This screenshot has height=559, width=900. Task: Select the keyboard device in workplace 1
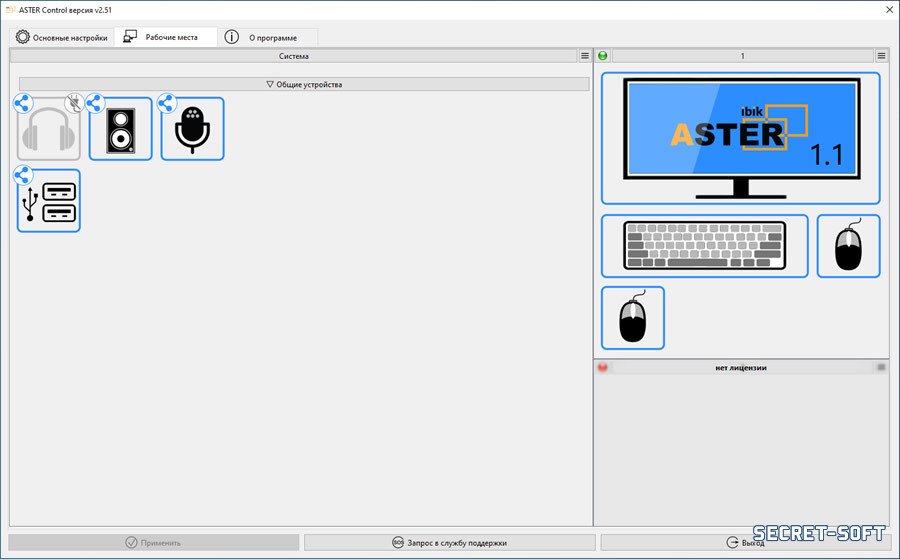(x=705, y=245)
